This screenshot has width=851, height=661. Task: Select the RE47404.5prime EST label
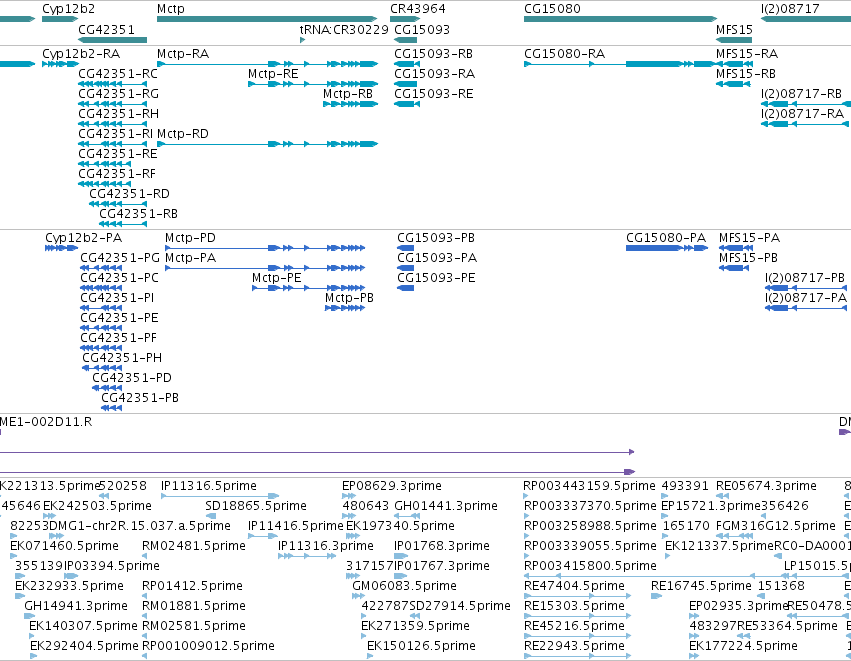pyautogui.click(x=574, y=586)
